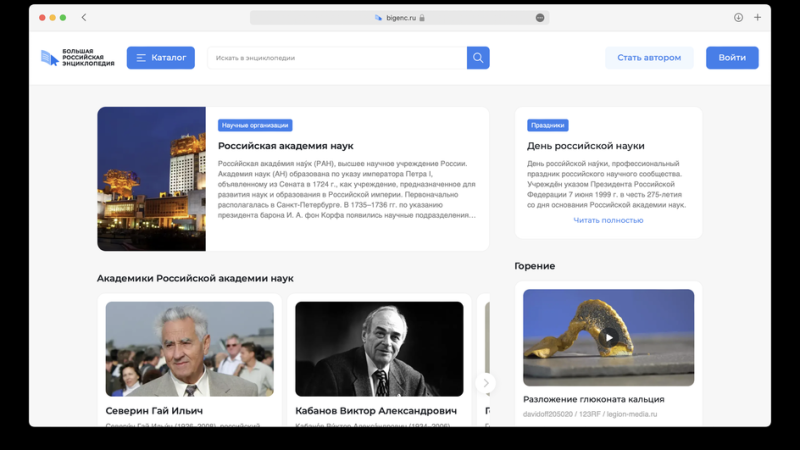Select the Праздники tag
Screen dimensions: 800x450
coord(547,126)
